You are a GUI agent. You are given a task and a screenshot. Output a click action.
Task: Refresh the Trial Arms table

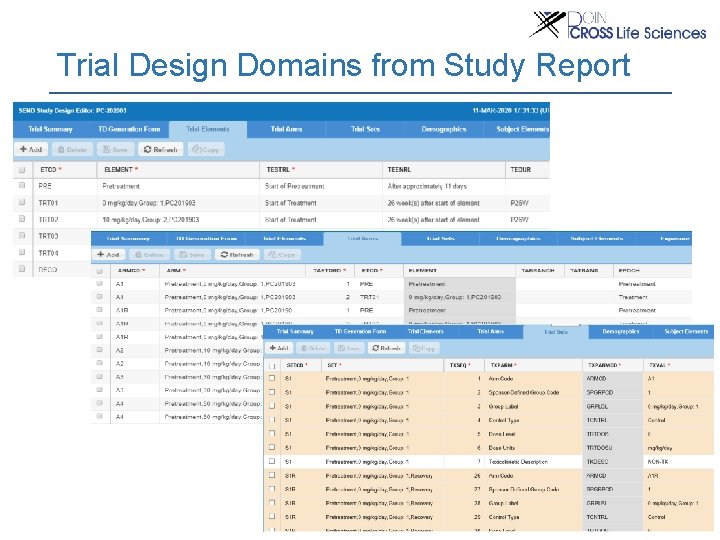[x=237, y=254]
